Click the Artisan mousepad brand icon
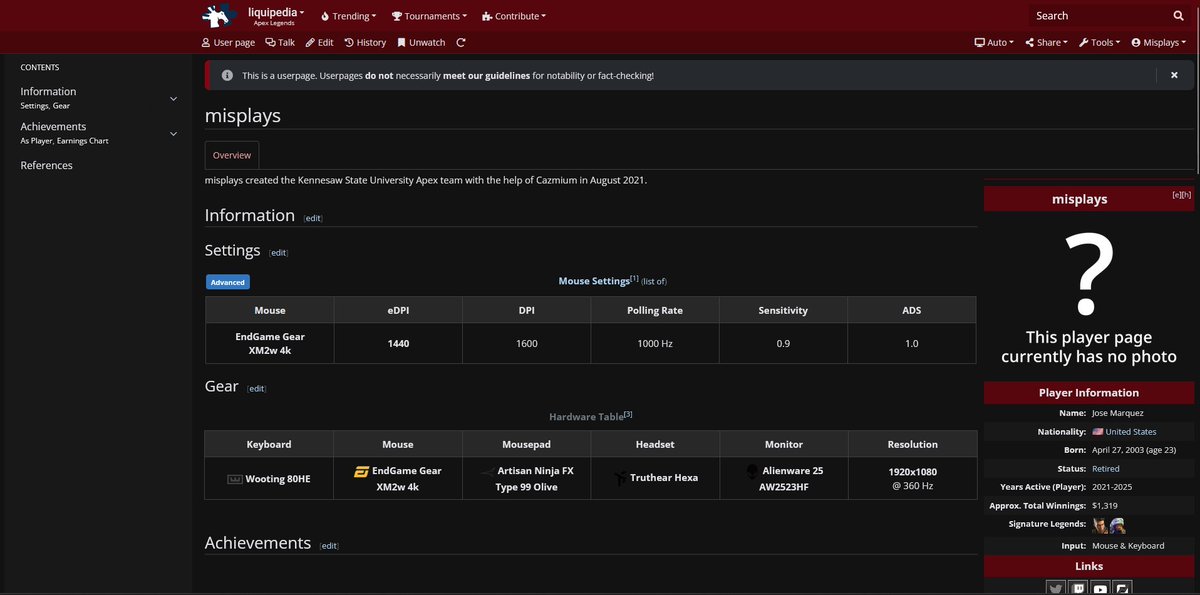 (x=488, y=471)
